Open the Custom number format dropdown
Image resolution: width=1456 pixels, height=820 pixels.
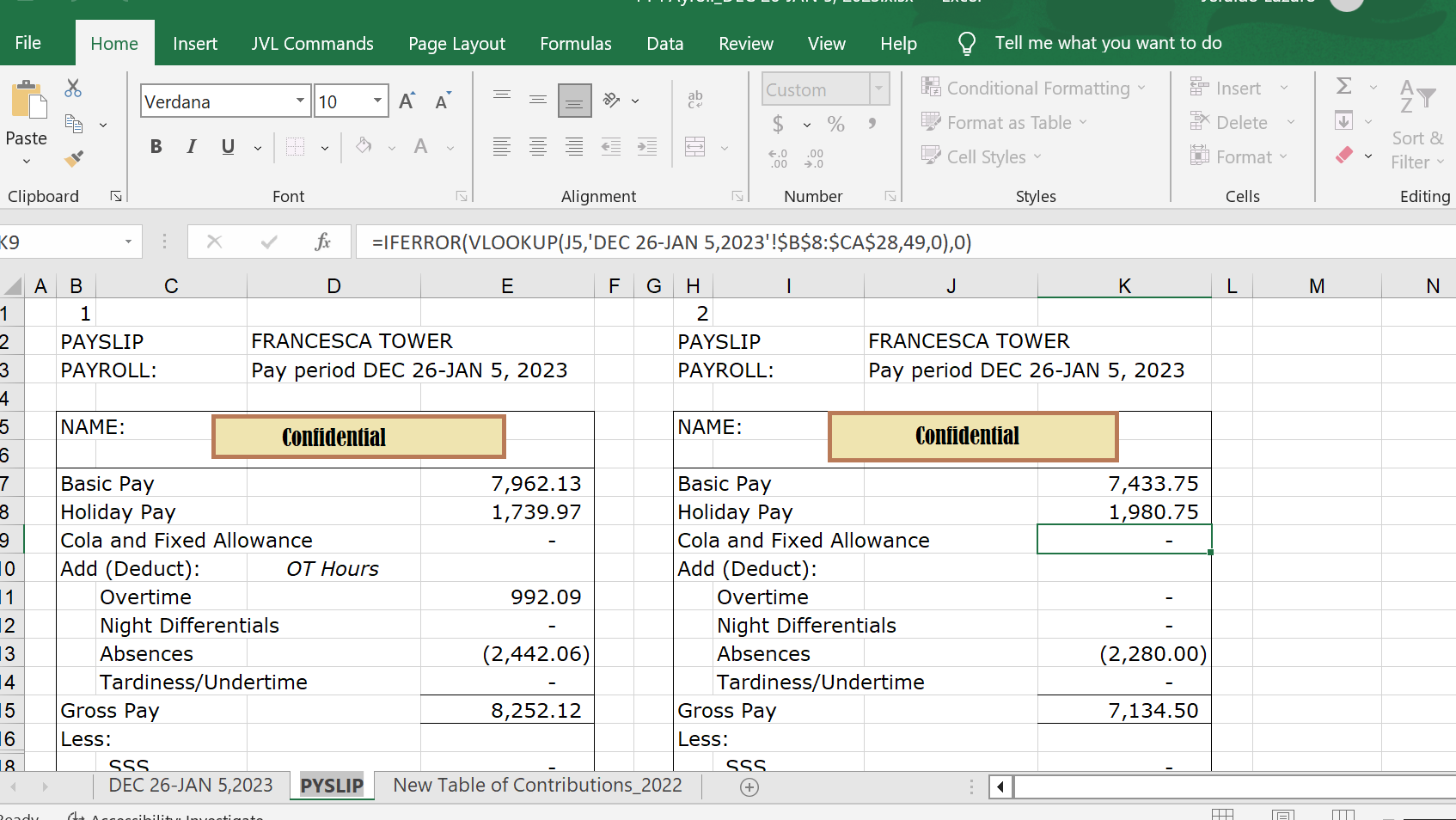[878, 89]
